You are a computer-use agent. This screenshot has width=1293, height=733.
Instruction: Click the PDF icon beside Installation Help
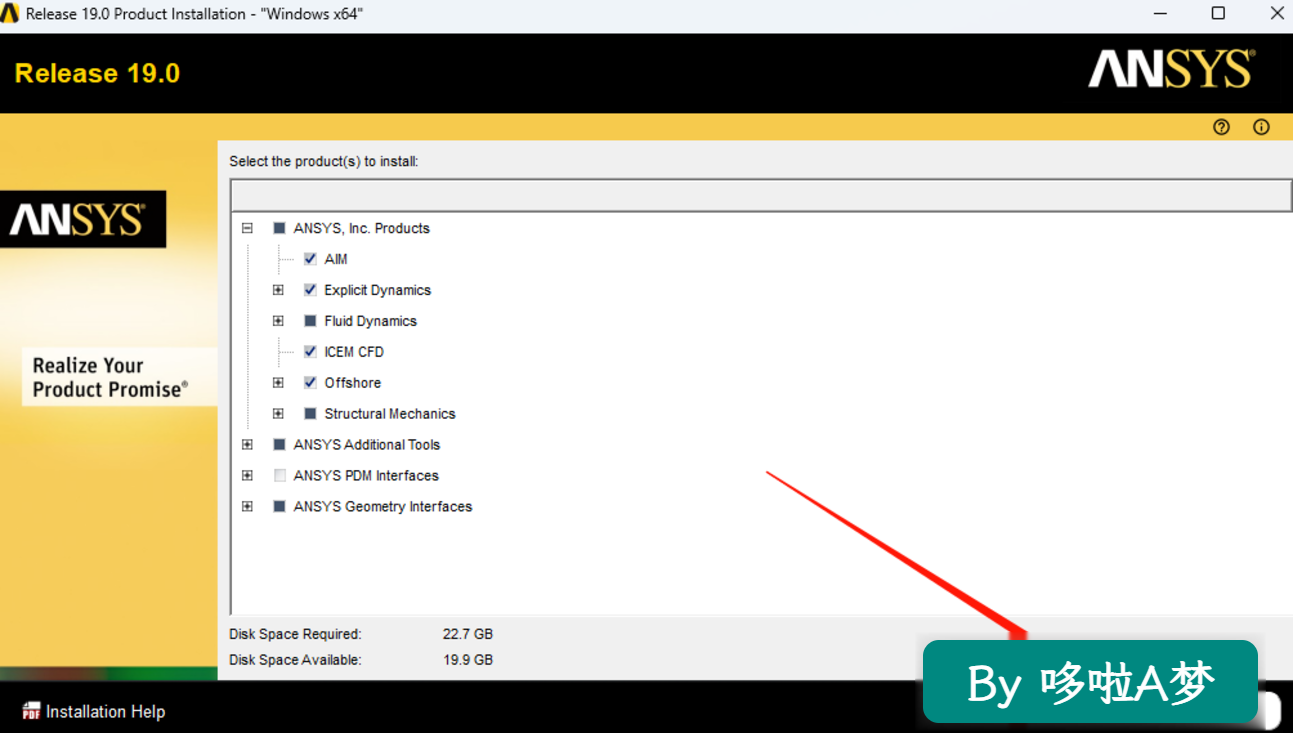point(31,711)
